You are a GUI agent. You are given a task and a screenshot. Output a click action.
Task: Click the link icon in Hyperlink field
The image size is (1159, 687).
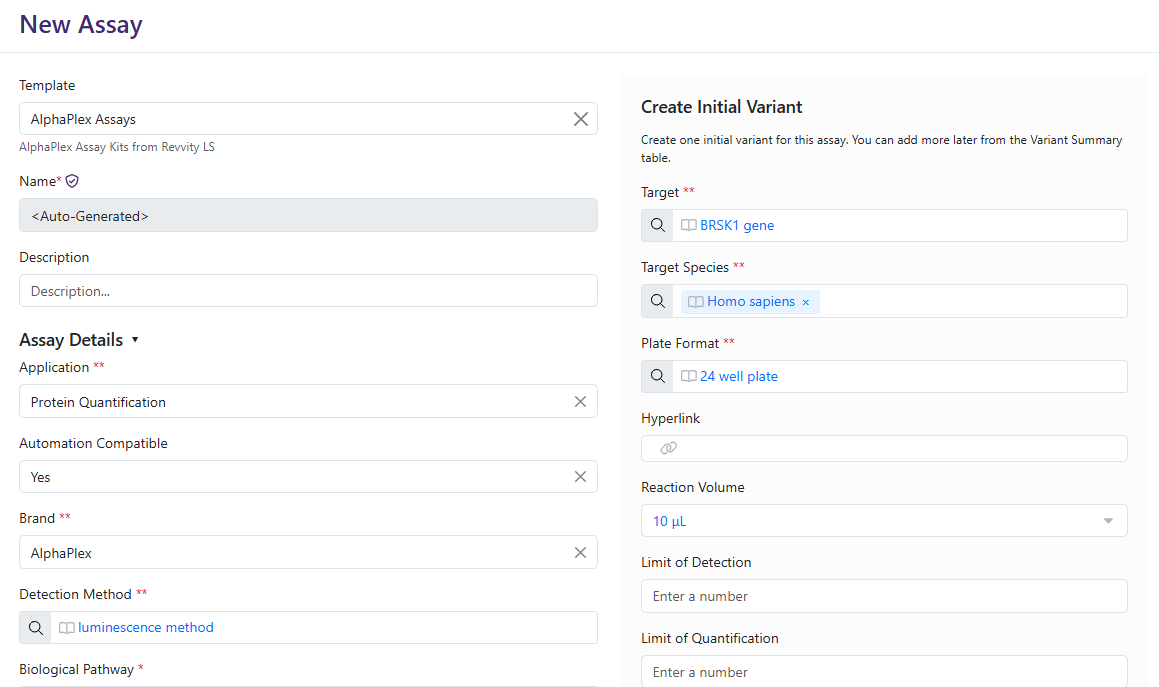[x=668, y=448]
